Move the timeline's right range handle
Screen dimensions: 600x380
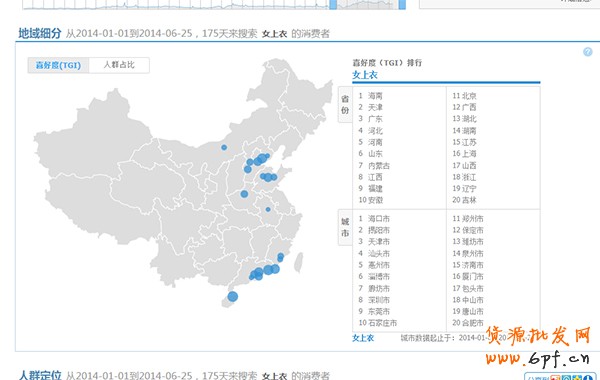tap(402, 5)
